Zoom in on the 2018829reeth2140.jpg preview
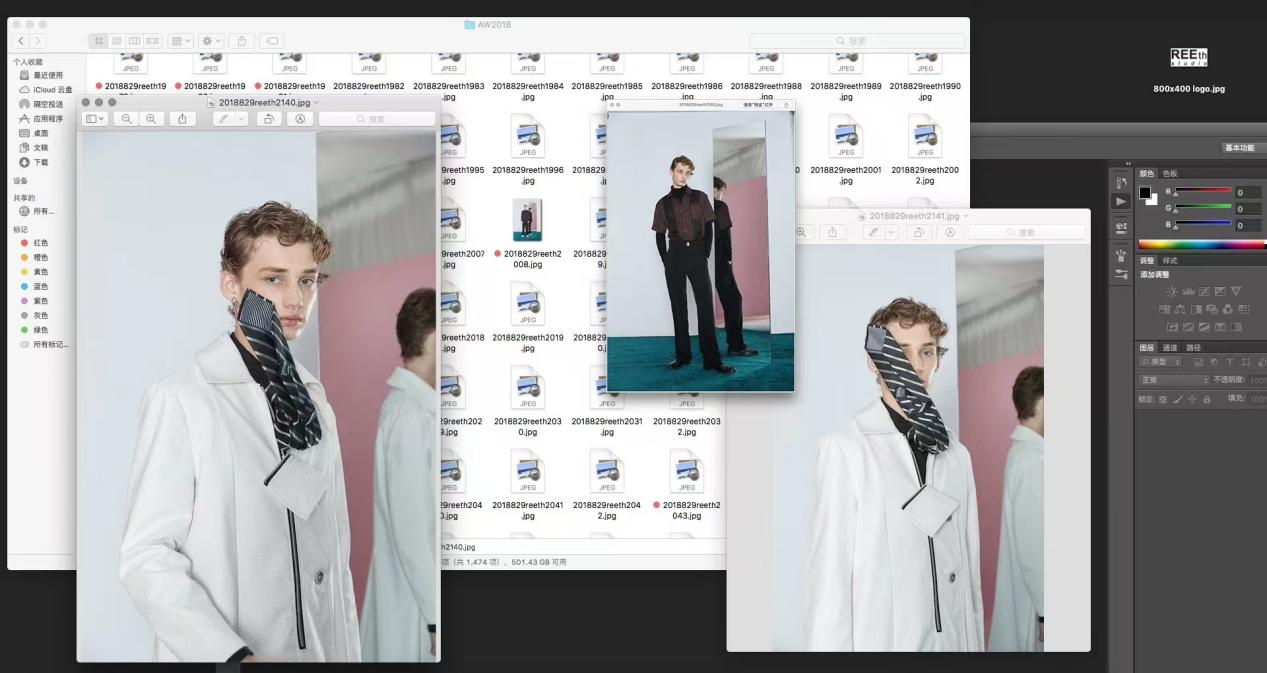The height and width of the screenshot is (673, 1267). [x=151, y=119]
